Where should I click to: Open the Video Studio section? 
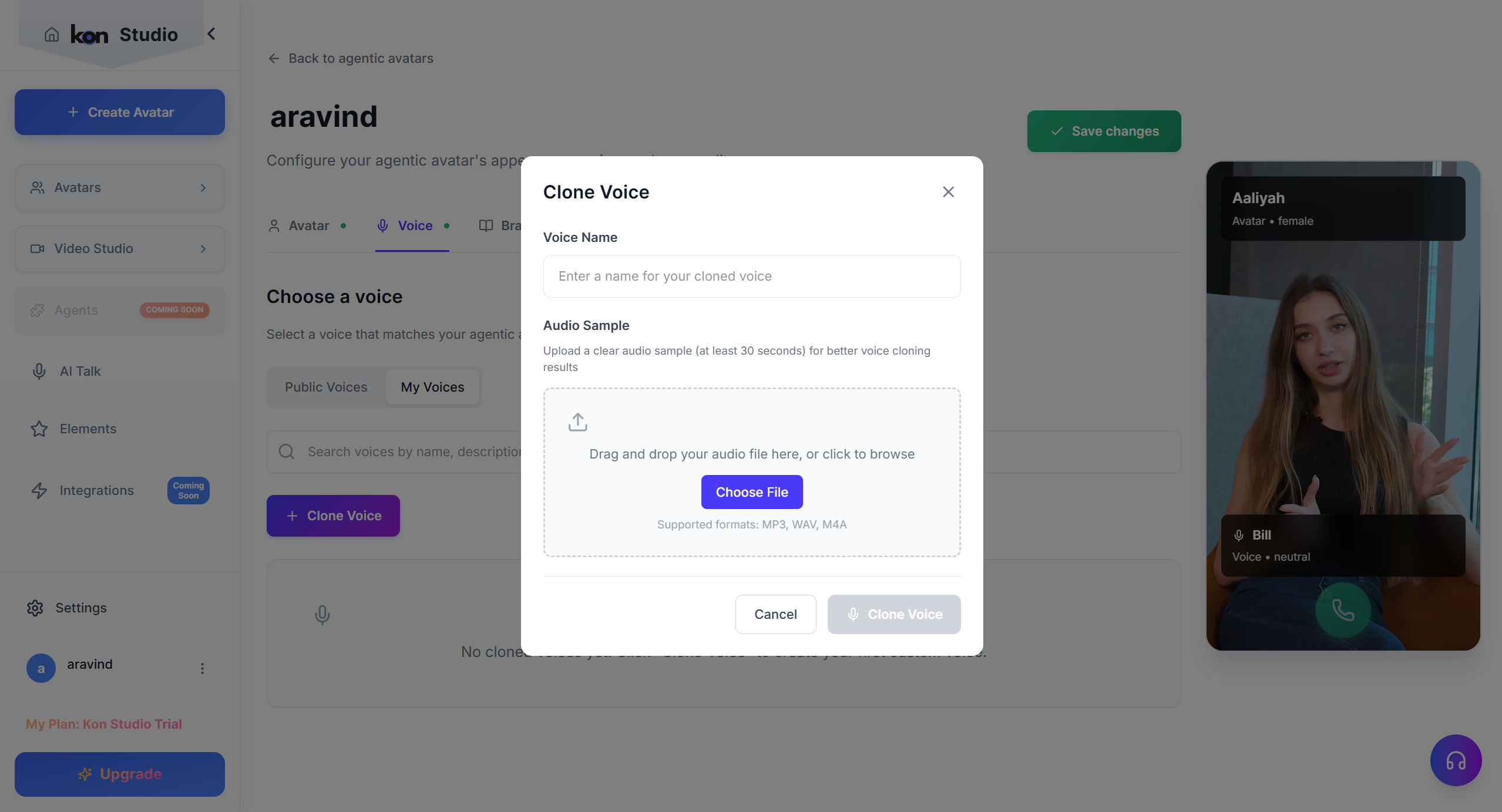coord(119,248)
